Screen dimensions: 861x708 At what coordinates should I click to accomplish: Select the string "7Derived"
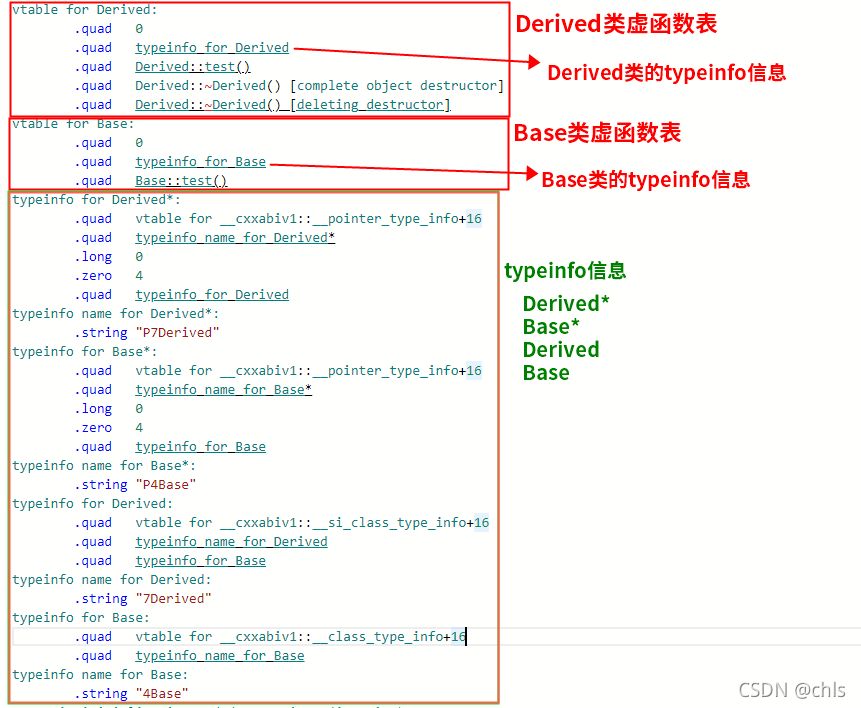click(174, 599)
